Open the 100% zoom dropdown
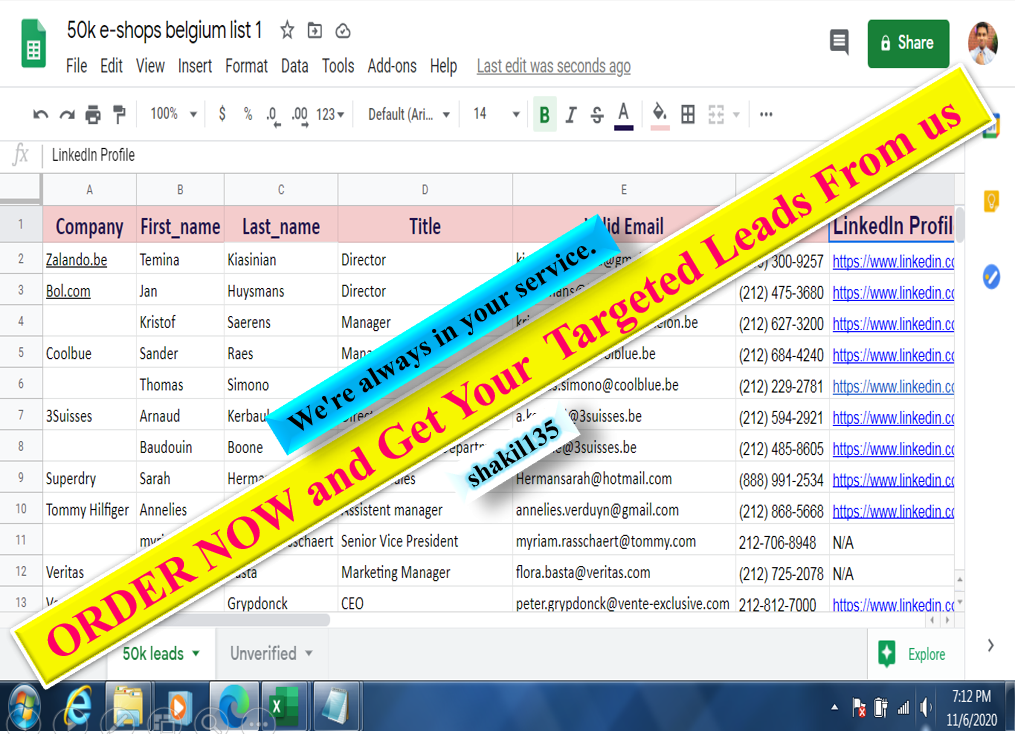 (174, 114)
